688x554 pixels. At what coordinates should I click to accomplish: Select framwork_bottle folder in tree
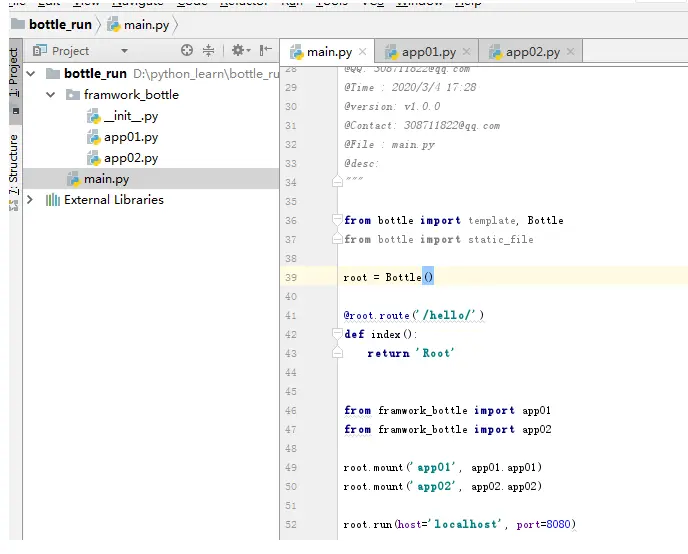[122, 94]
